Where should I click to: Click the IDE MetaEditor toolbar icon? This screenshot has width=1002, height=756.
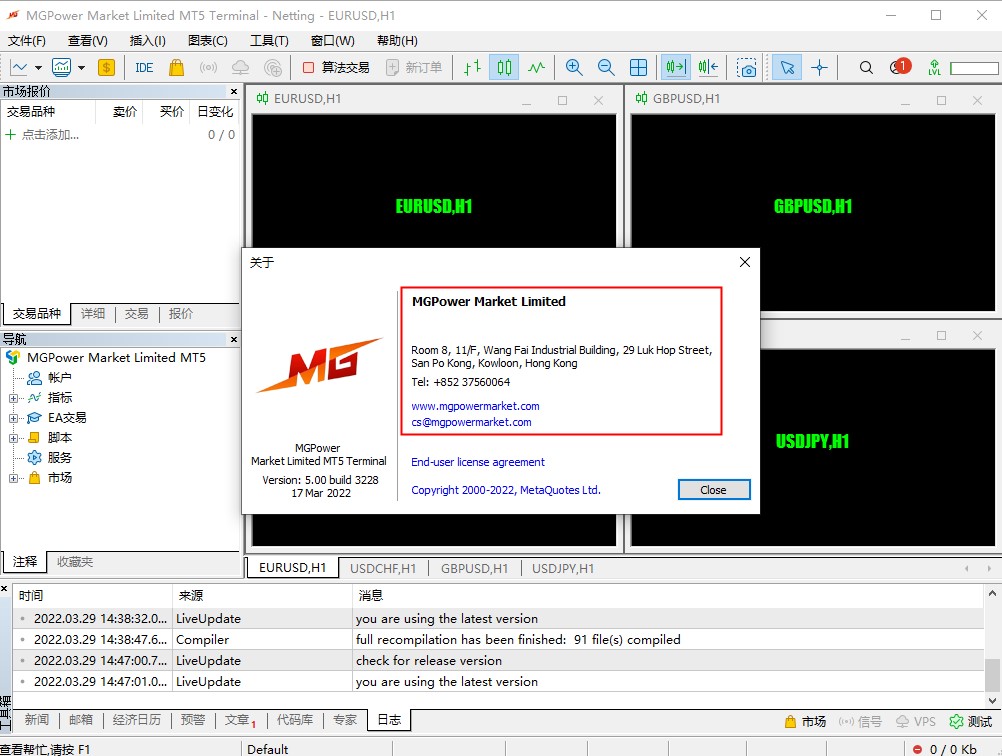click(x=144, y=67)
